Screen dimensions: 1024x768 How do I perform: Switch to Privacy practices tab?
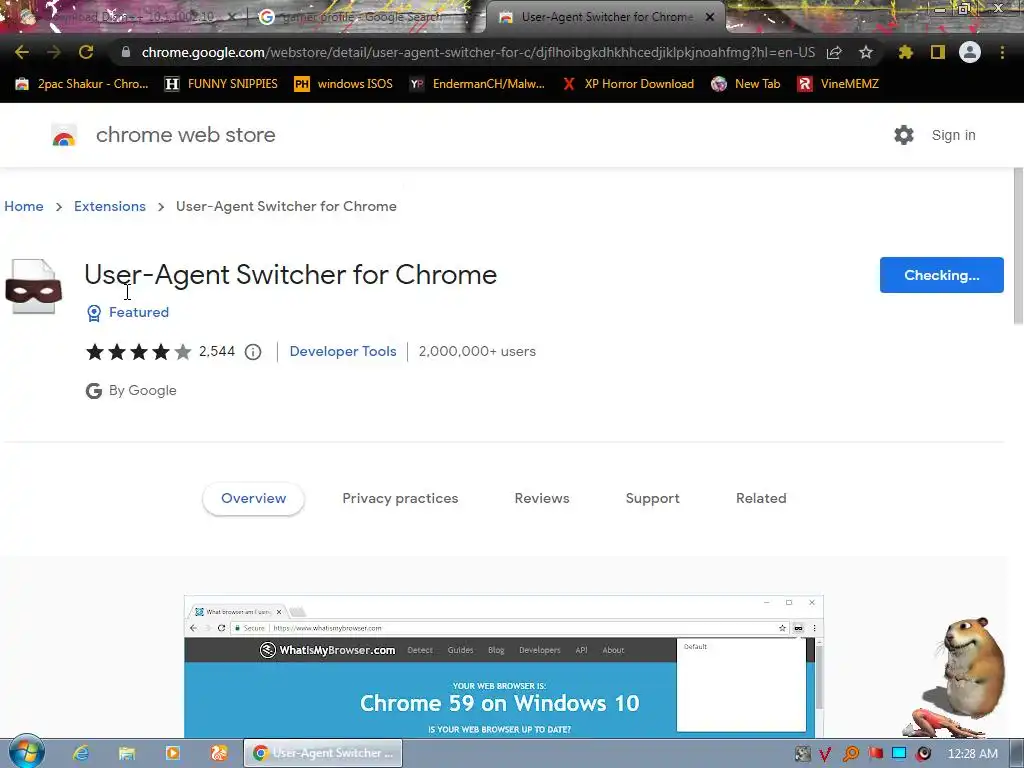[x=400, y=498]
